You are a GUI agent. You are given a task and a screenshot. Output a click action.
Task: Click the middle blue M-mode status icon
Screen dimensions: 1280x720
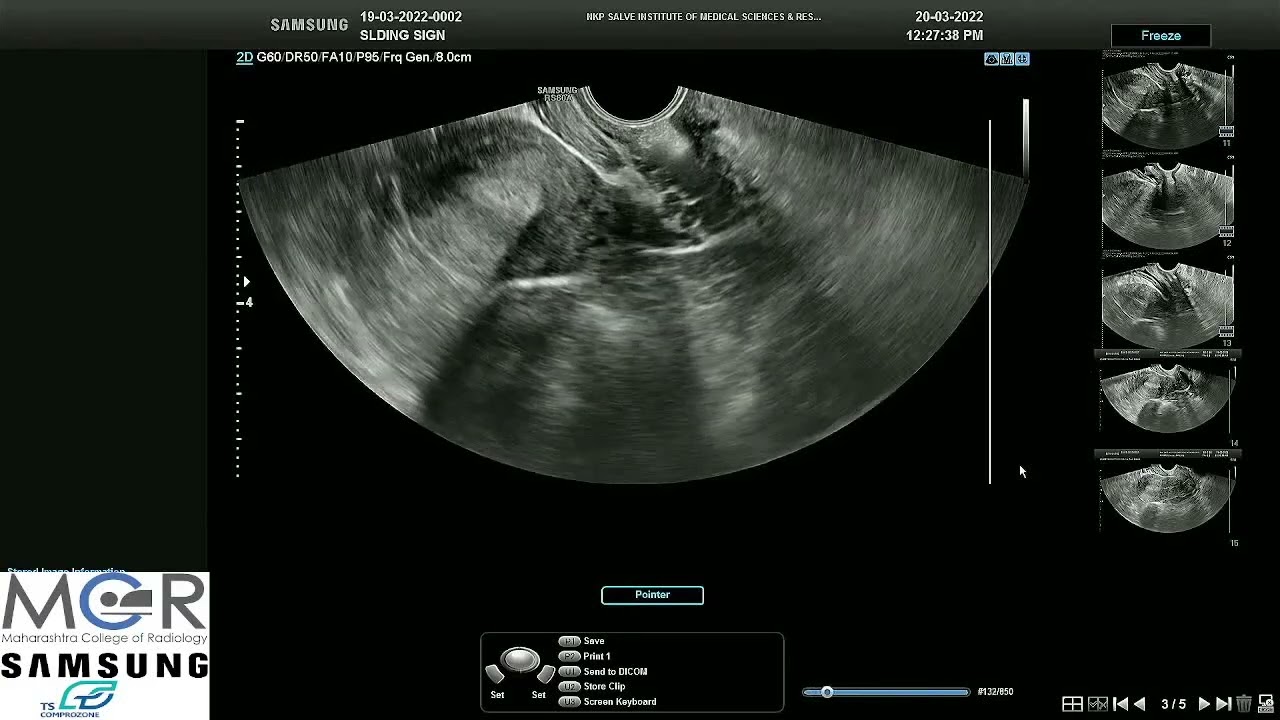(x=1007, y=59)
